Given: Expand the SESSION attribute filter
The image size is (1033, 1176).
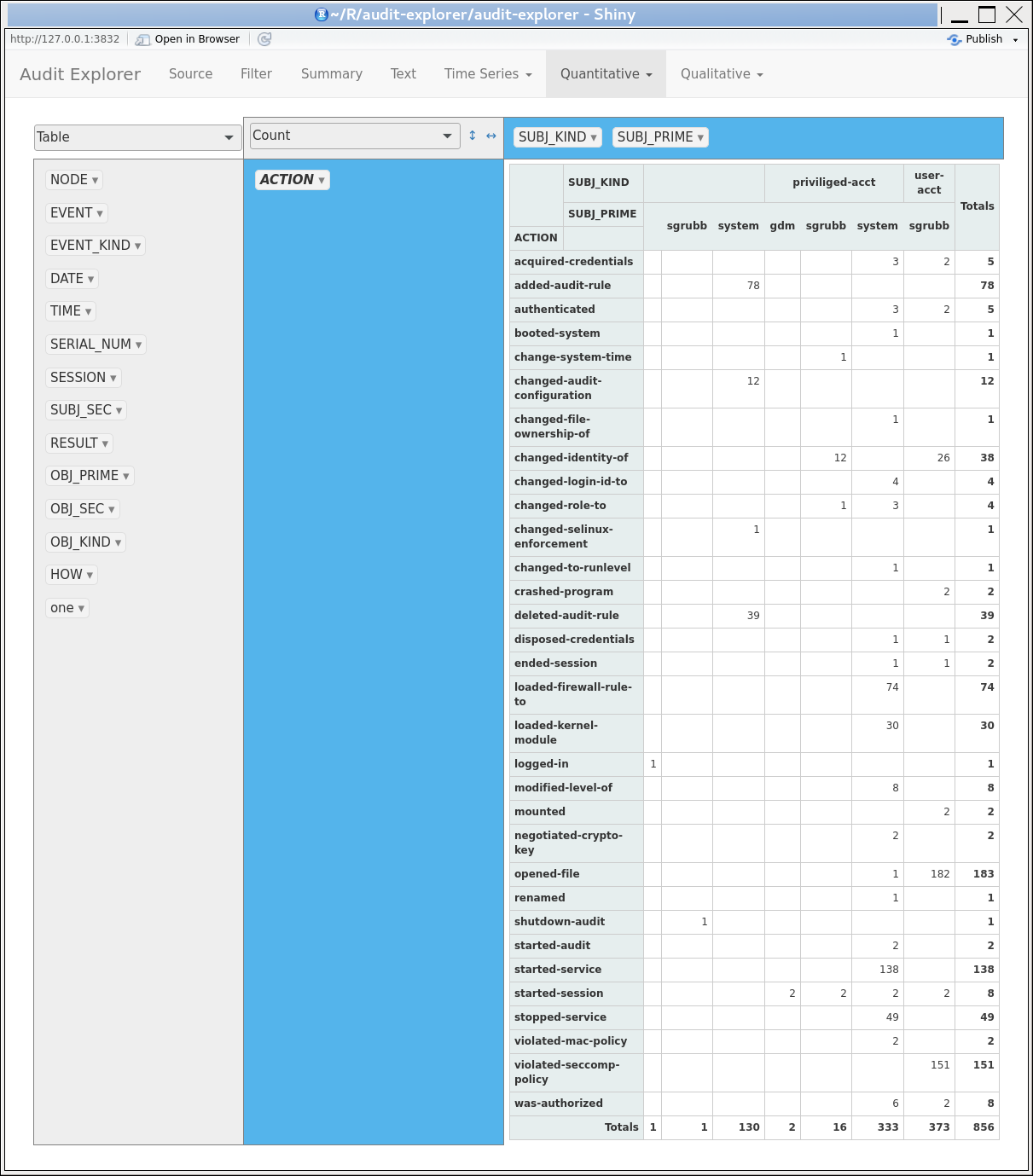Looking at the screenshot, I should (113, 378).
